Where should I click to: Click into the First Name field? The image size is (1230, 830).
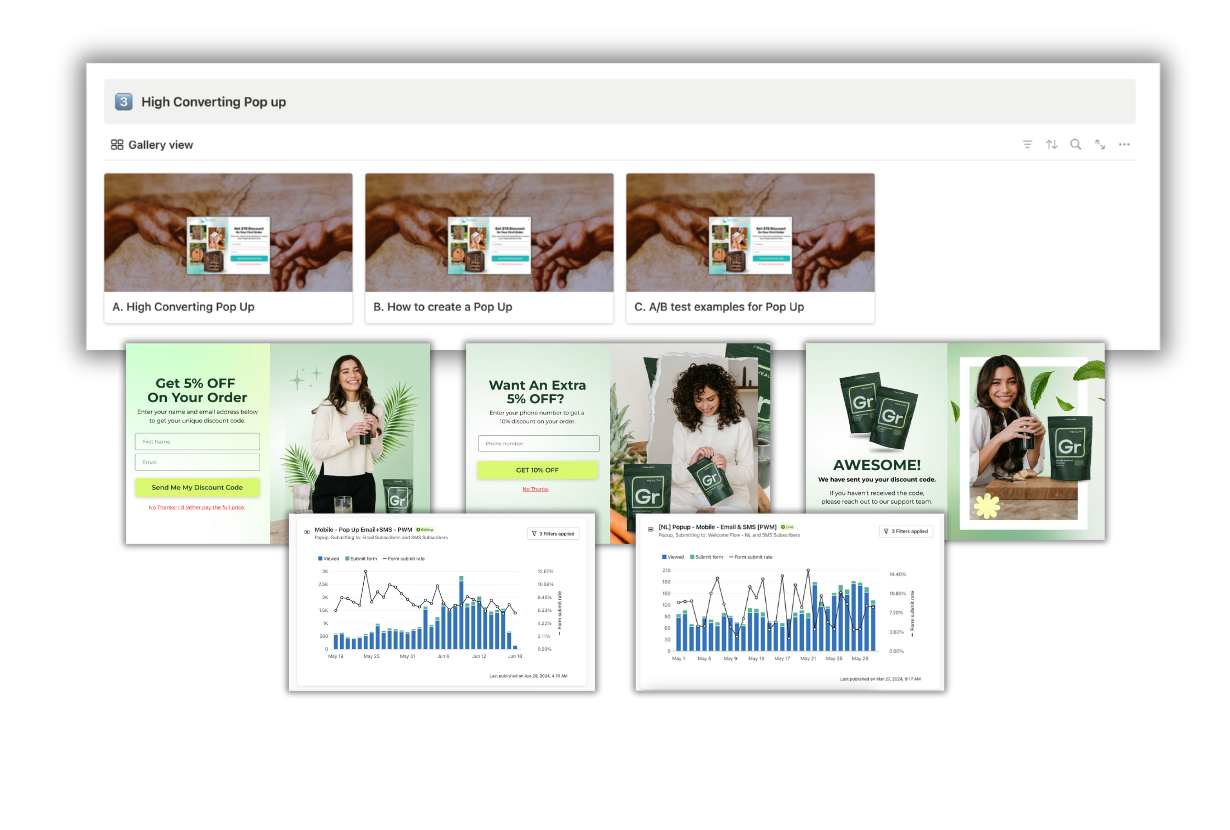click(x=197, y=441)
